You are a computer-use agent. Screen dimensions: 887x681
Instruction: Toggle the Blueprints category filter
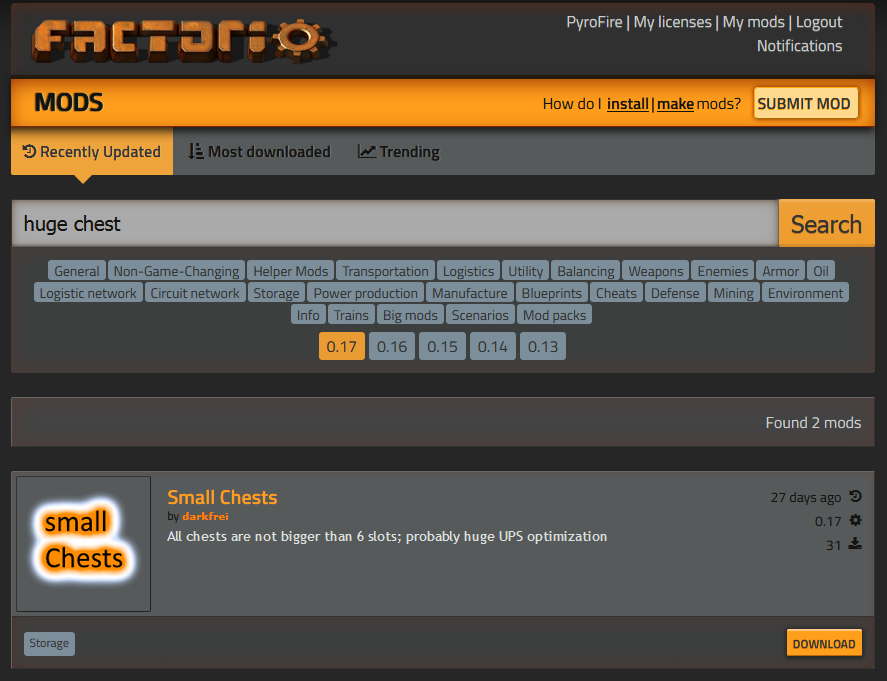552,293
